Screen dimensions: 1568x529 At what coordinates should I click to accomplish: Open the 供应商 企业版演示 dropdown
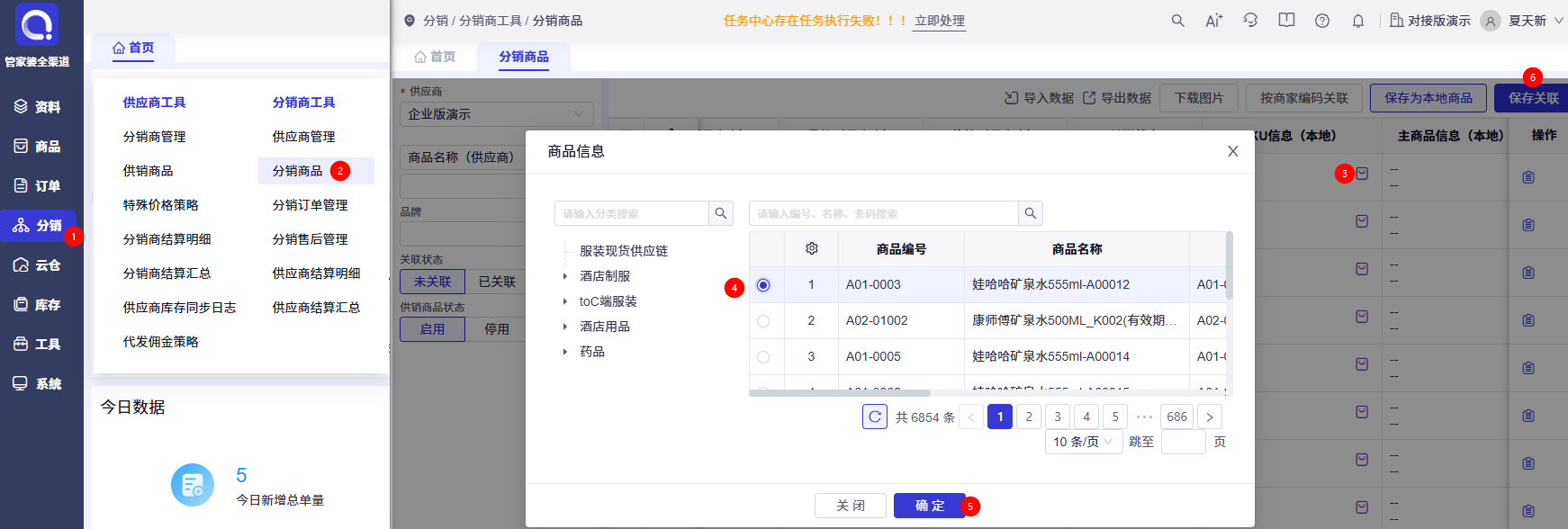497,114
